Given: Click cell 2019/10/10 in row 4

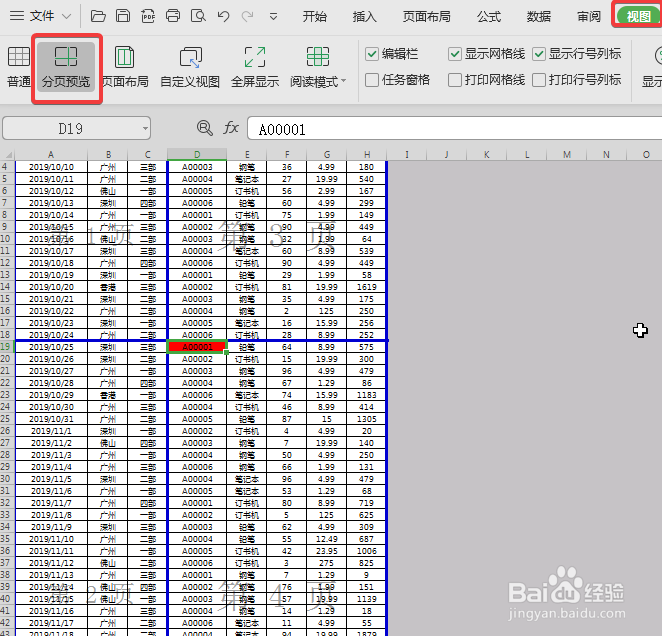Looking at the screenshot, I should [51, 167].
